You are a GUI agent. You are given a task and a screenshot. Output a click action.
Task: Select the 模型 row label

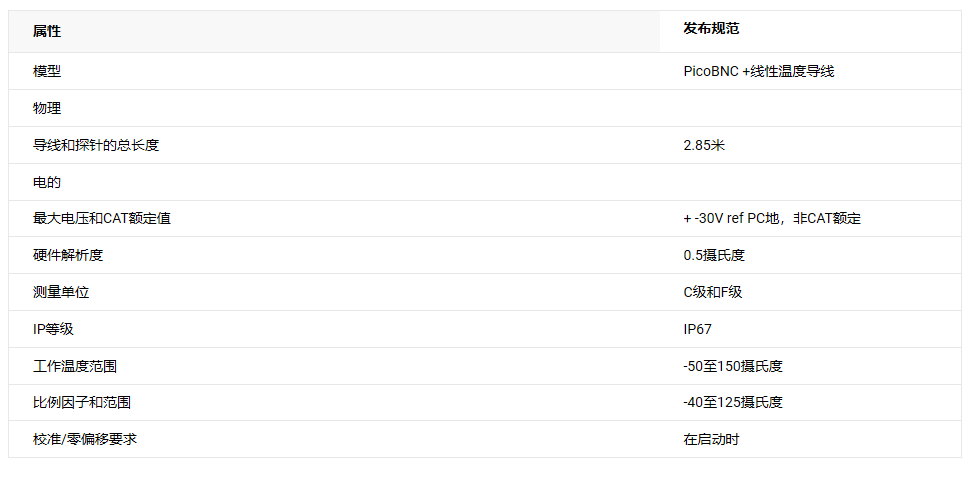coord(47,71)
